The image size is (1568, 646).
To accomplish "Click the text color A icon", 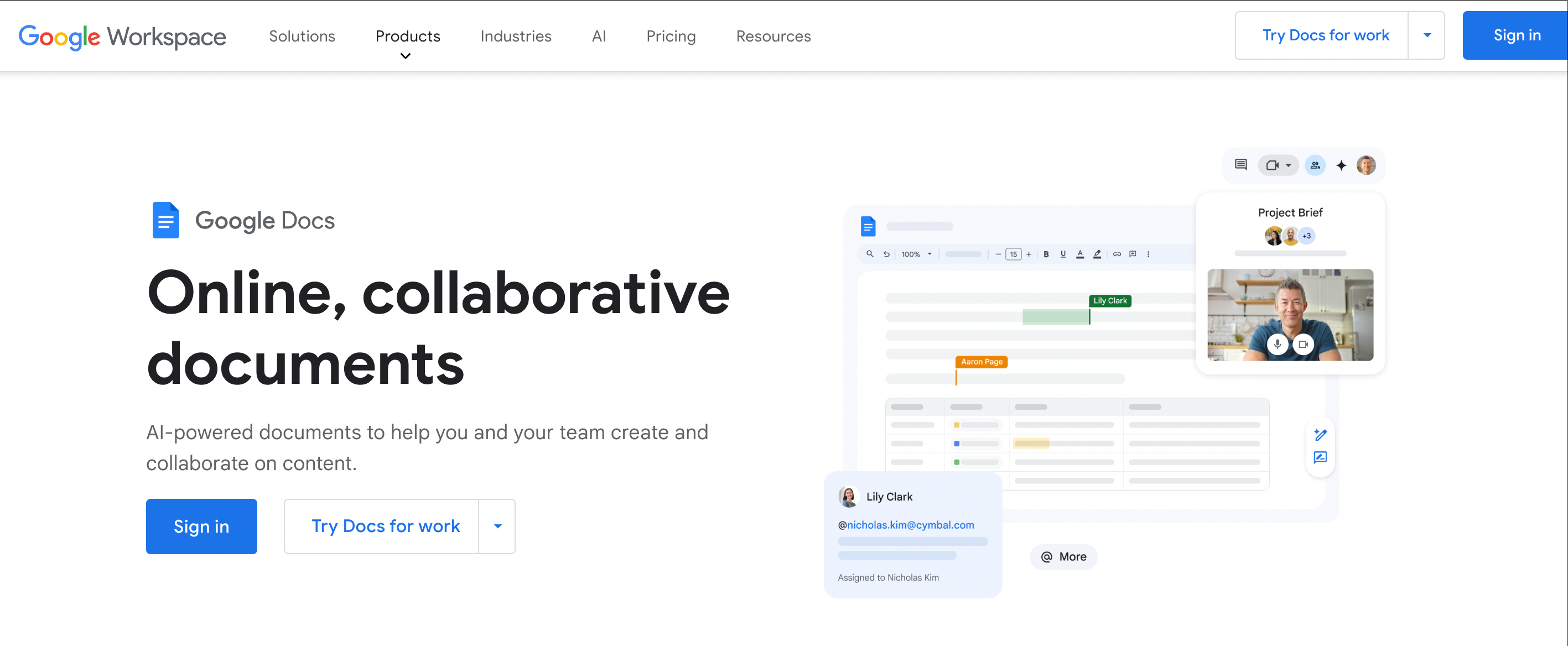I will point(1080,254).
